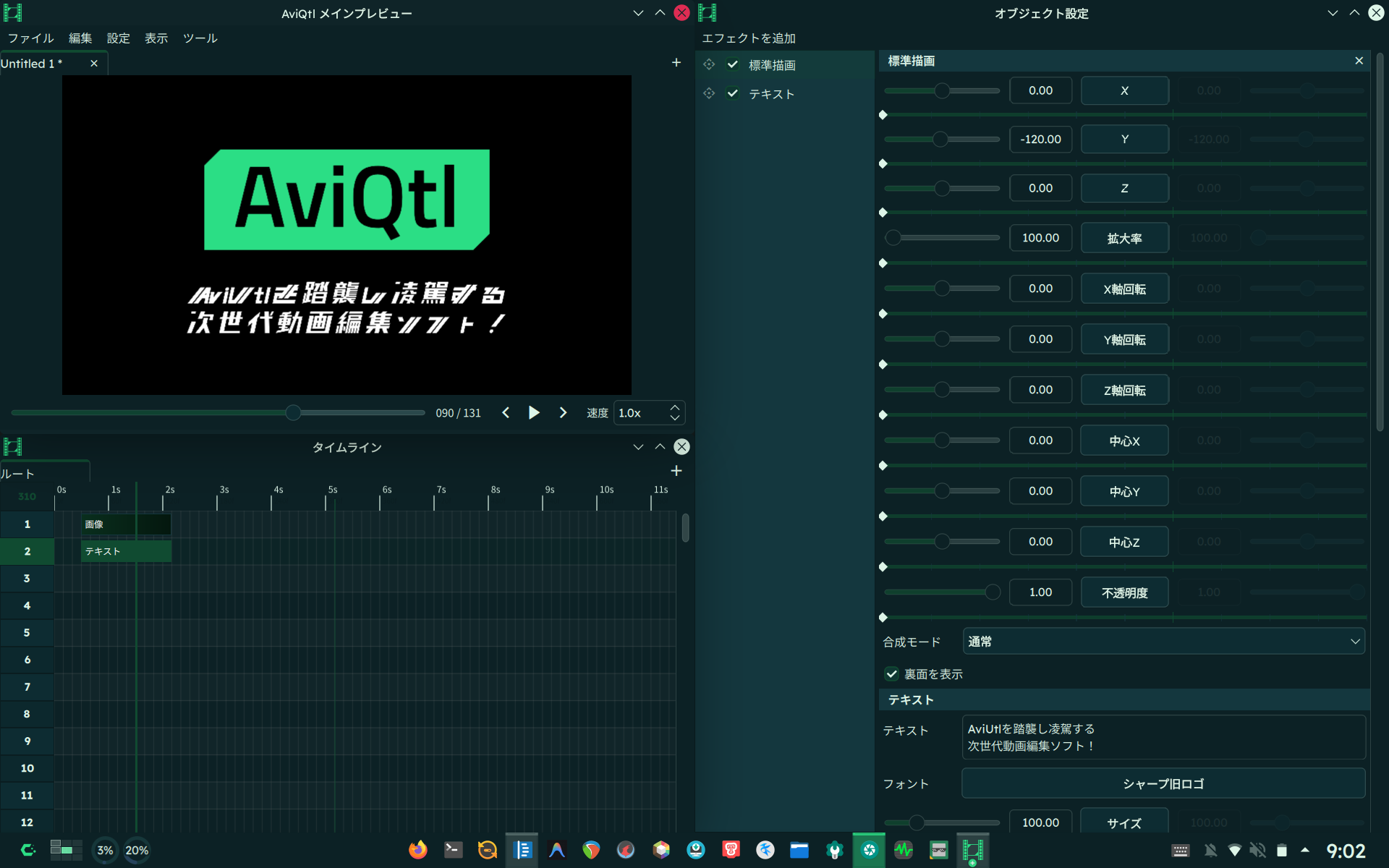The height and width of the screenshot is (868, 1389).
Task: Increase playback speed with up arrow
Action: coord(674,407)
